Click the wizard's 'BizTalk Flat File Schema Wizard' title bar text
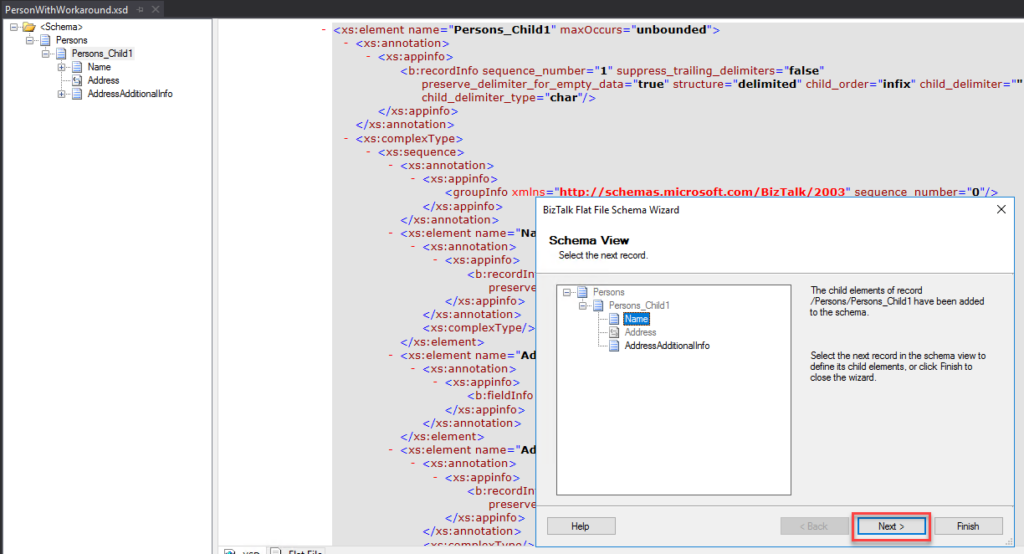 tap(611, 210)
